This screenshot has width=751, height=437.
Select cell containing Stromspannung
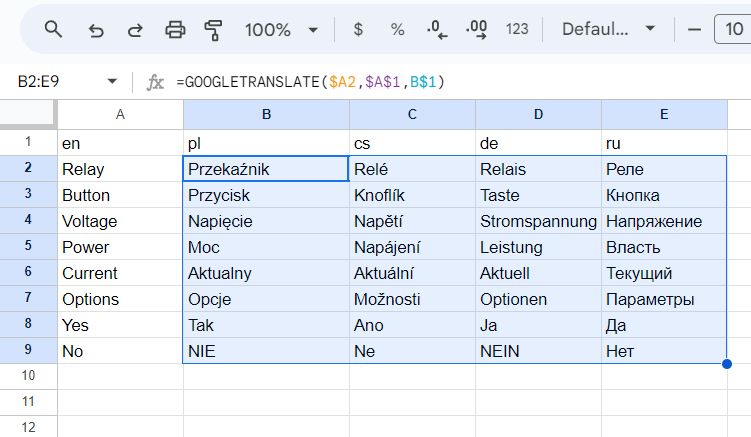tap(538, 221)
